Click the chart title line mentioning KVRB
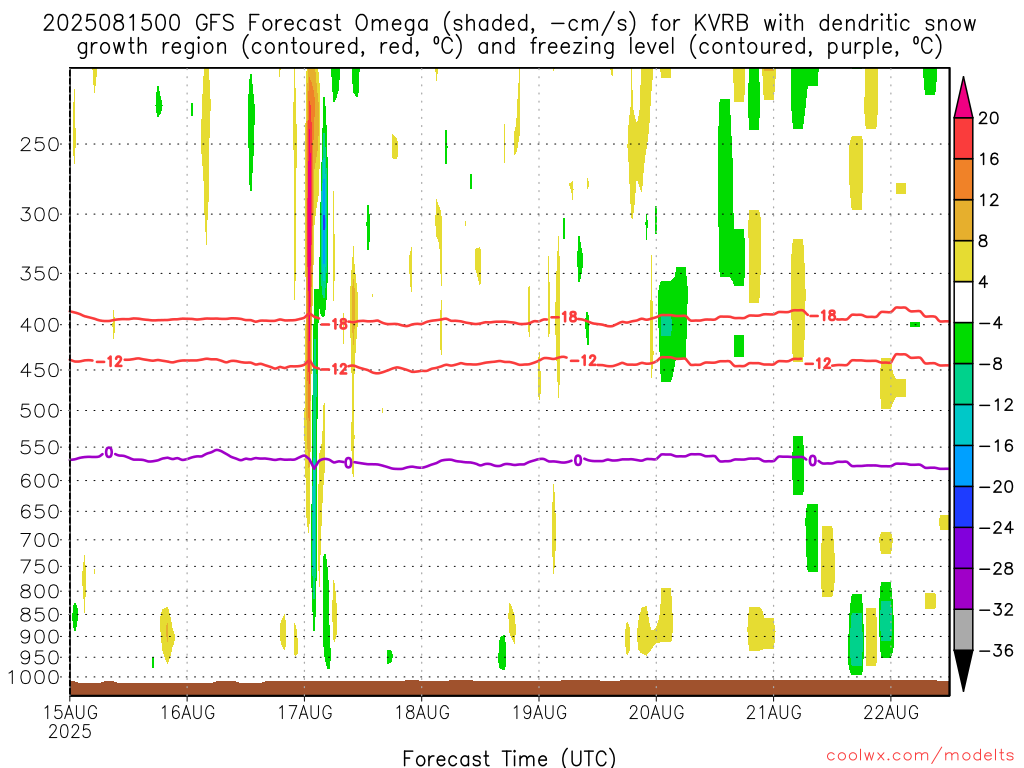Screen dimensions: 1024x768 click(x=509, y=24)
